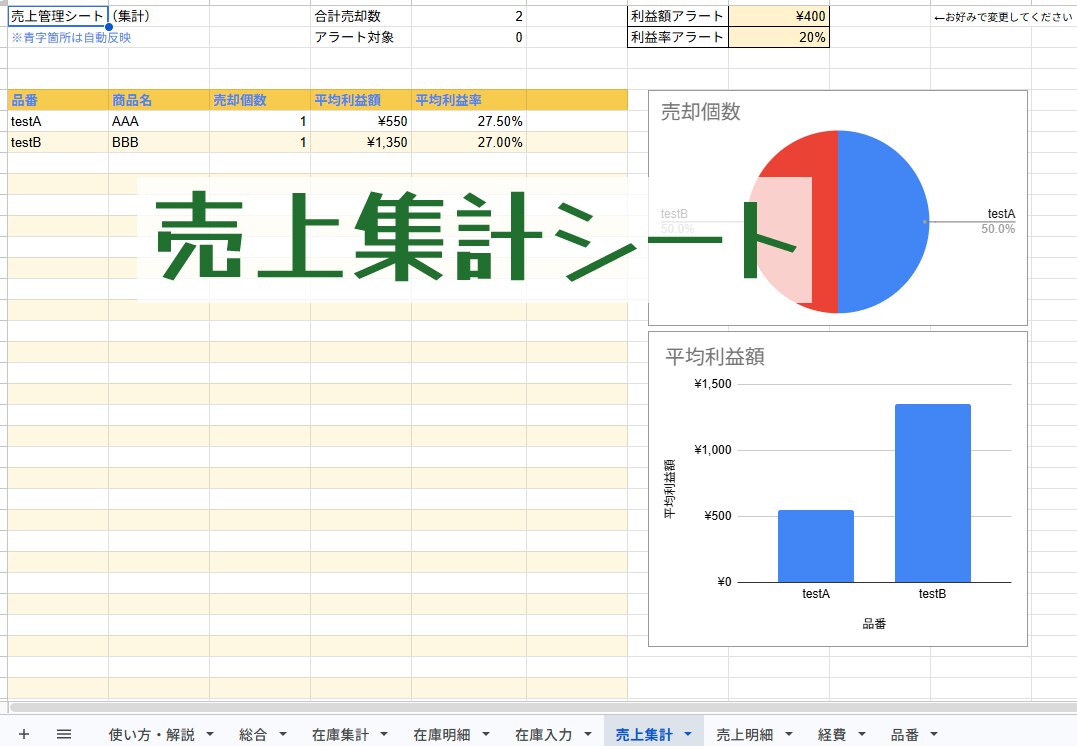Click the testB bar in bar chart
1077x746 pixels.
coord(932,493)
